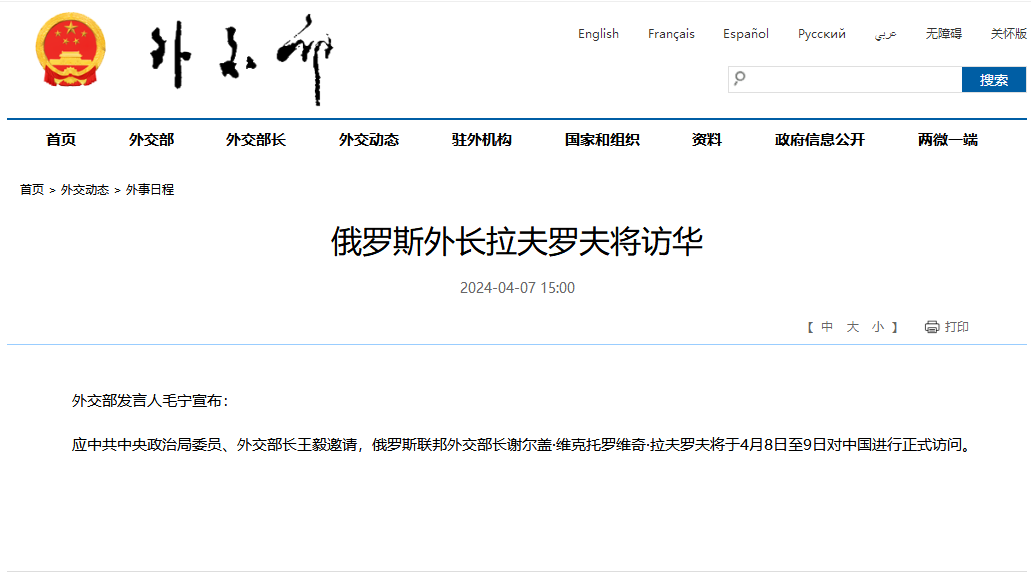1031x574 pixels.
Task: Set font size to 中
Action: click(827, 327)
